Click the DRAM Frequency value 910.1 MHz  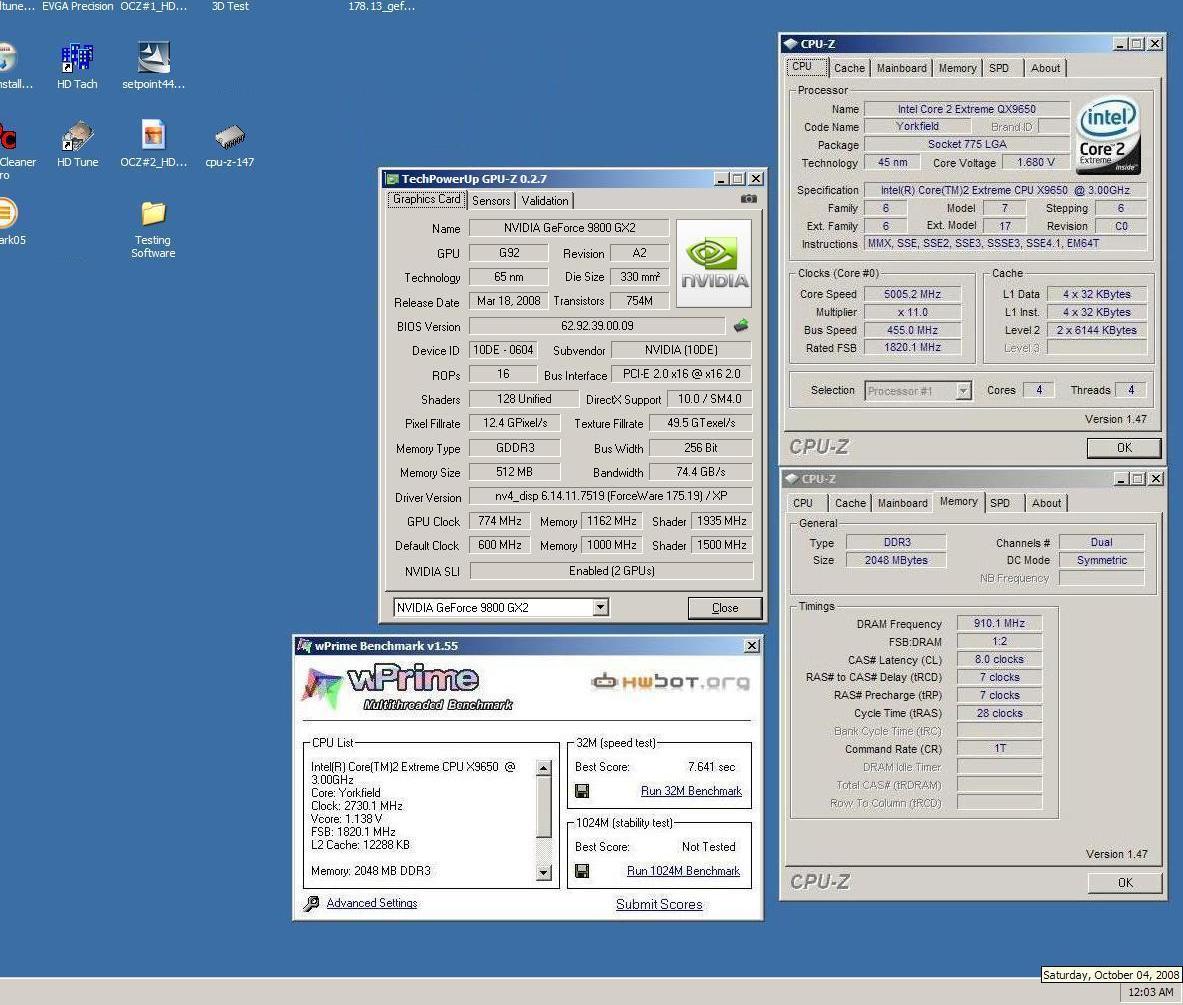point(999,623)
